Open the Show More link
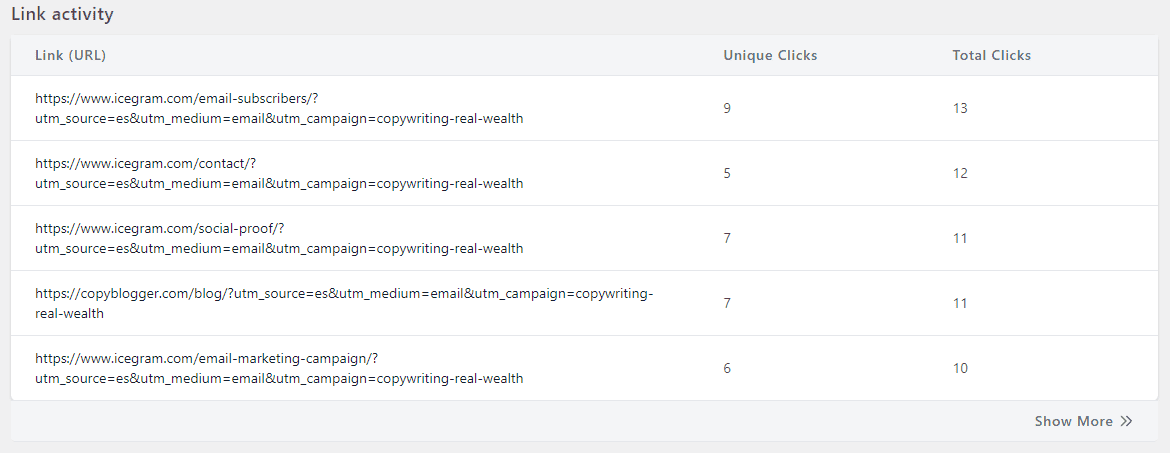Image resolution: width=1170 pixels, height=453 pixels. (1083, 422)
